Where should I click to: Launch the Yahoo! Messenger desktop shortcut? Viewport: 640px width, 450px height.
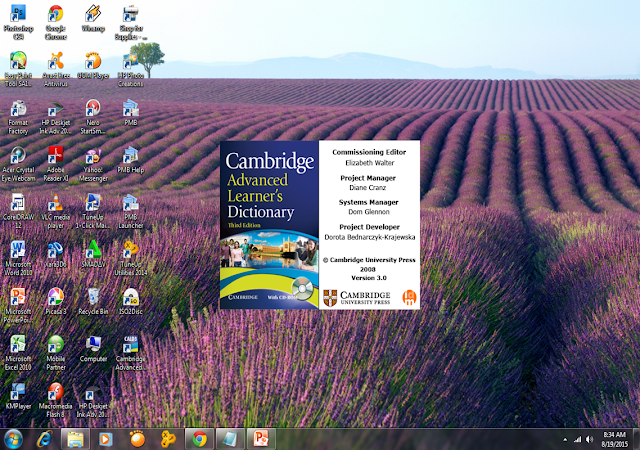click(x=93, y=165)
